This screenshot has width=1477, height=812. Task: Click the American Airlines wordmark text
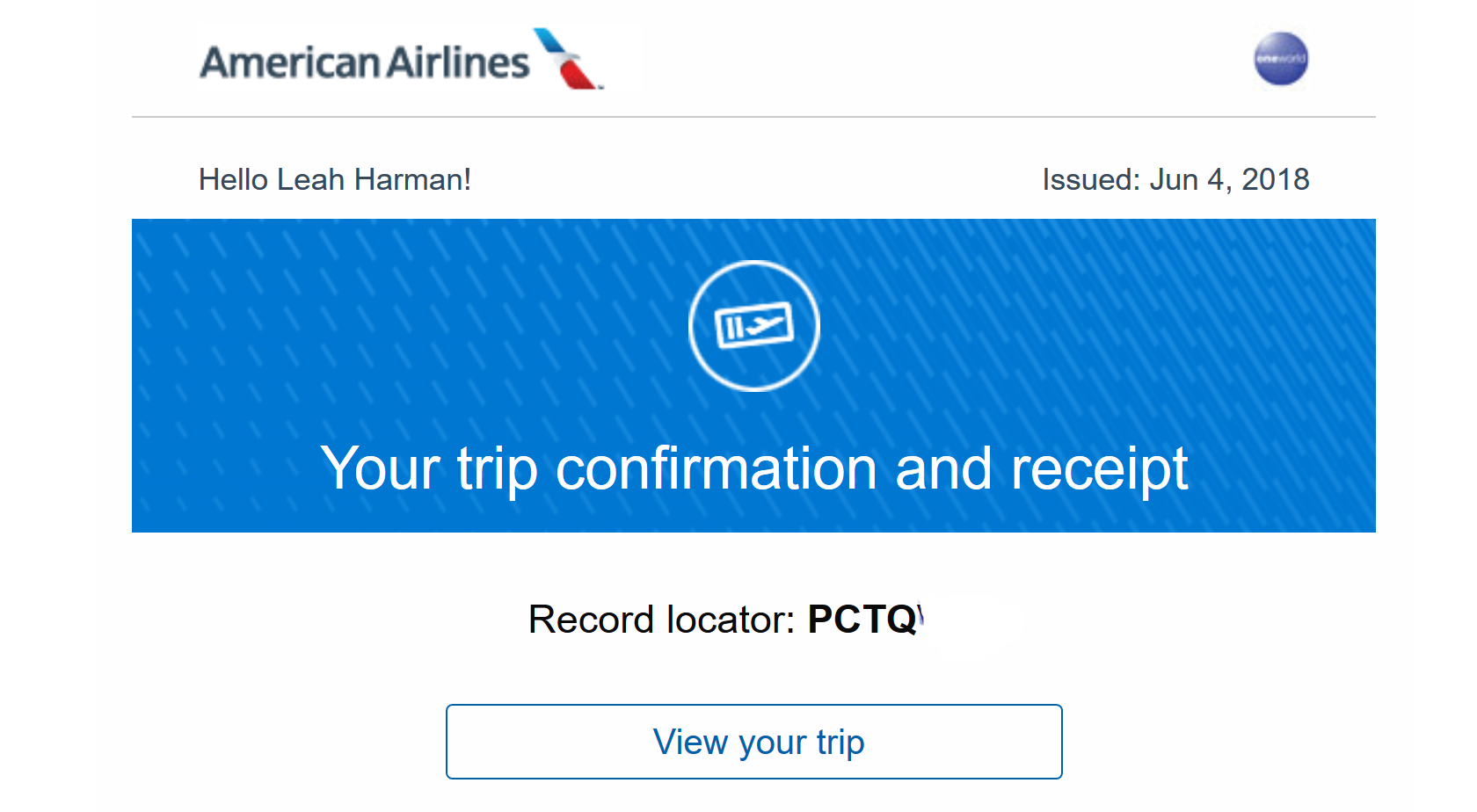[x=365, y=62]
